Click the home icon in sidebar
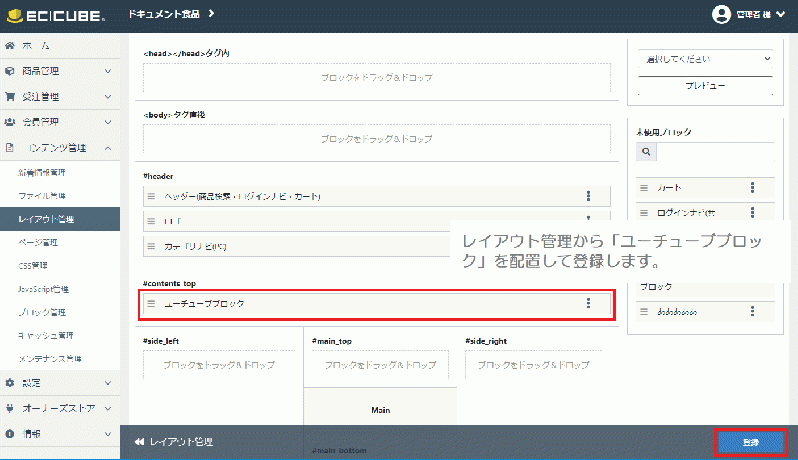Screen dimensions: 798x460 10,46
